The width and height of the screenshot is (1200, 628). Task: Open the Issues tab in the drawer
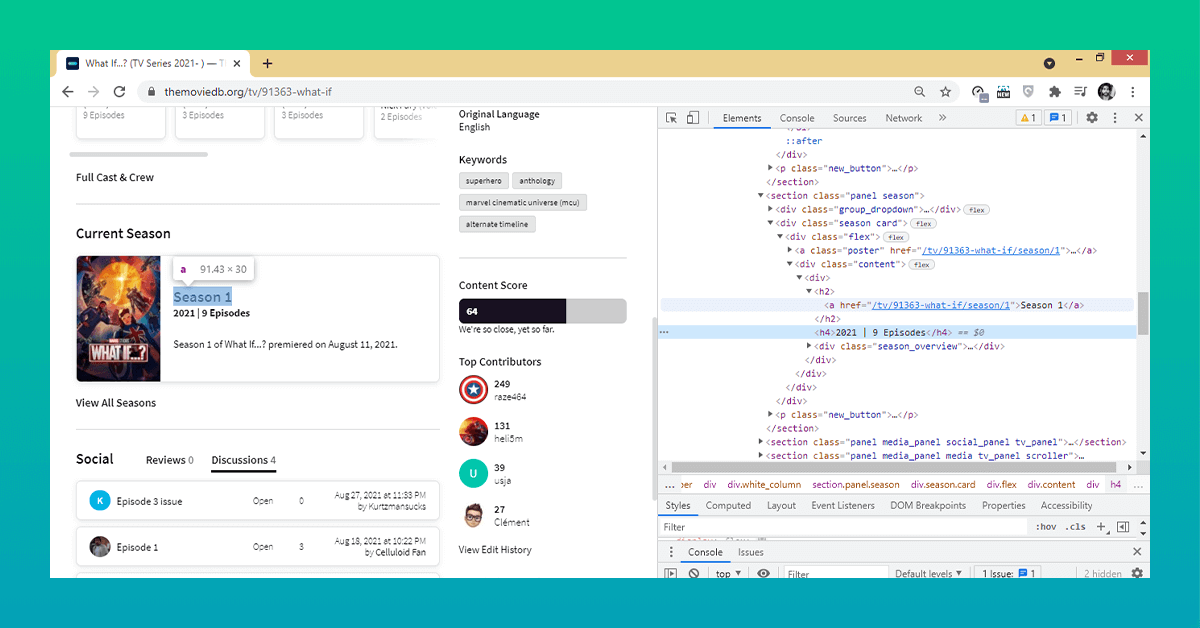pyautogui.click(x=751, y=552)
